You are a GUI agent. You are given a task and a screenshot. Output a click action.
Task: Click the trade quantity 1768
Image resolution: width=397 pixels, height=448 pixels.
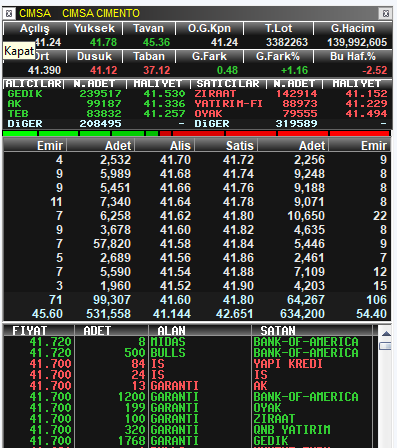132,441
